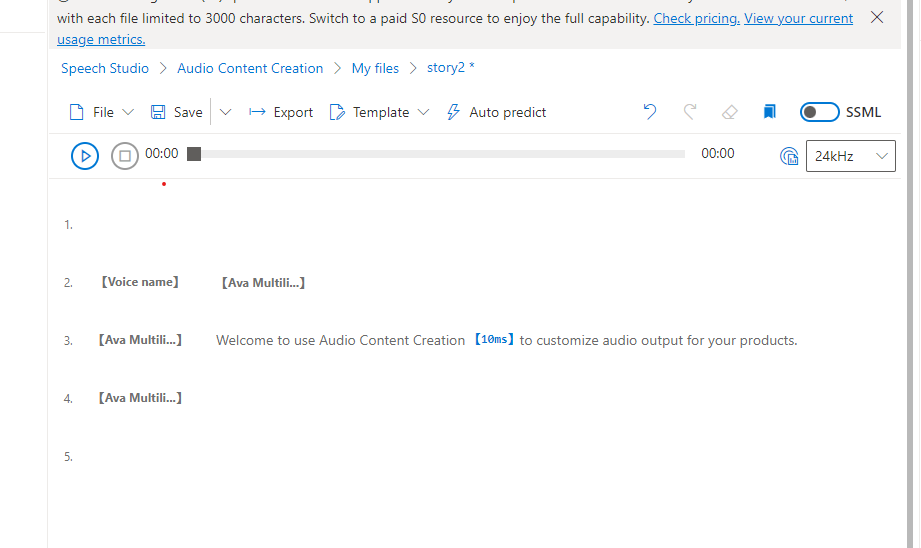The height and width of the screenshot is (548, 921).
Task: Go to Speech Studio breadcrumb
Action: (x=105, y=68)
